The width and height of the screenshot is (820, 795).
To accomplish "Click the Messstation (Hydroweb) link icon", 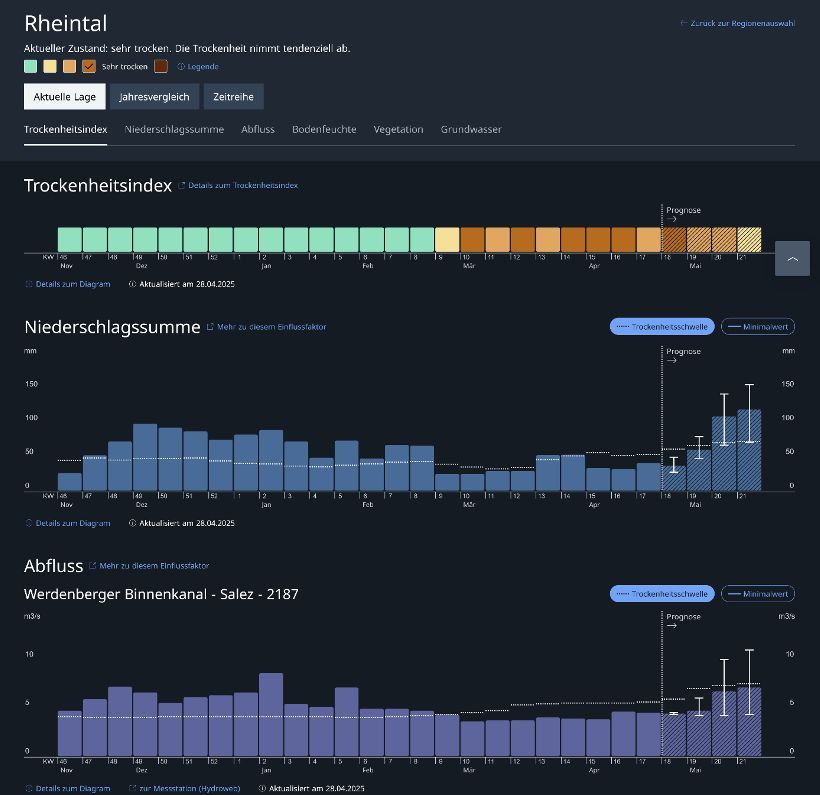I will pos(132,788).
